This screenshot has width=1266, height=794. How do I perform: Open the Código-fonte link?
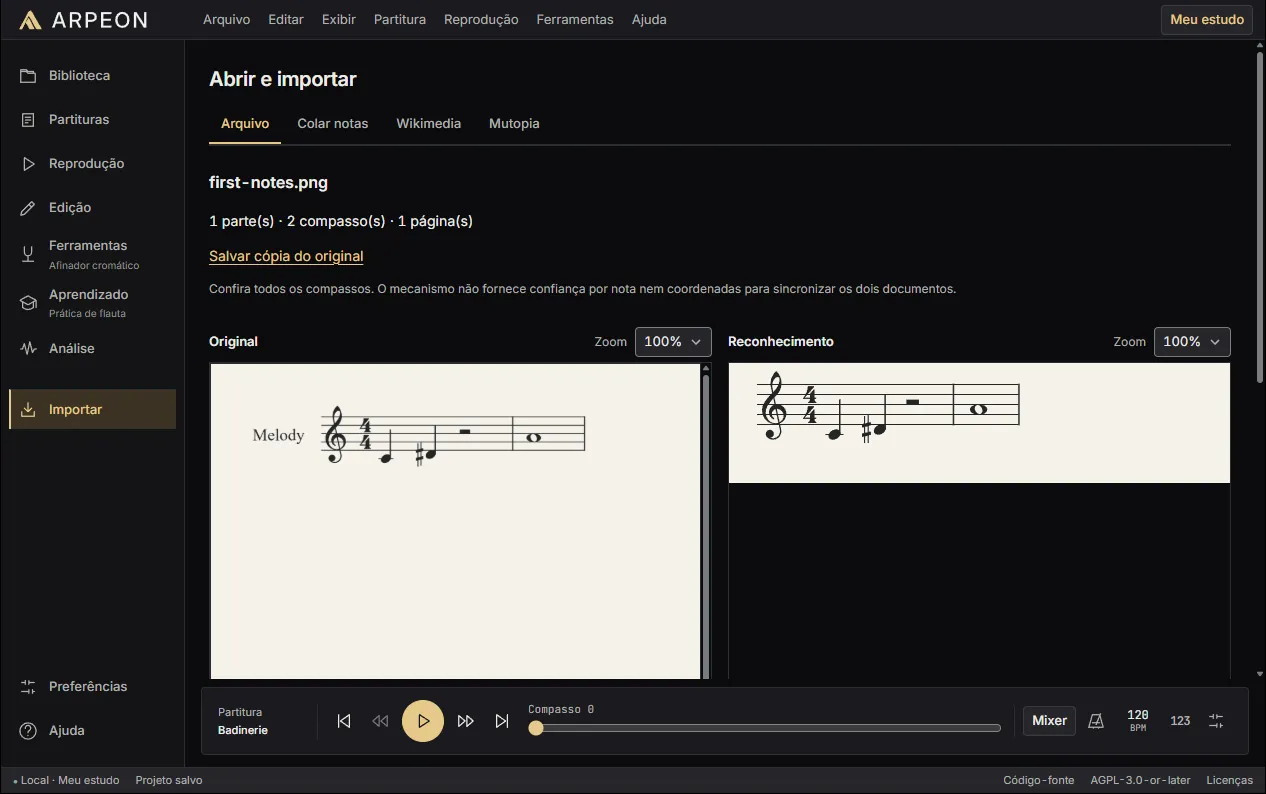tap(1039, 781)
